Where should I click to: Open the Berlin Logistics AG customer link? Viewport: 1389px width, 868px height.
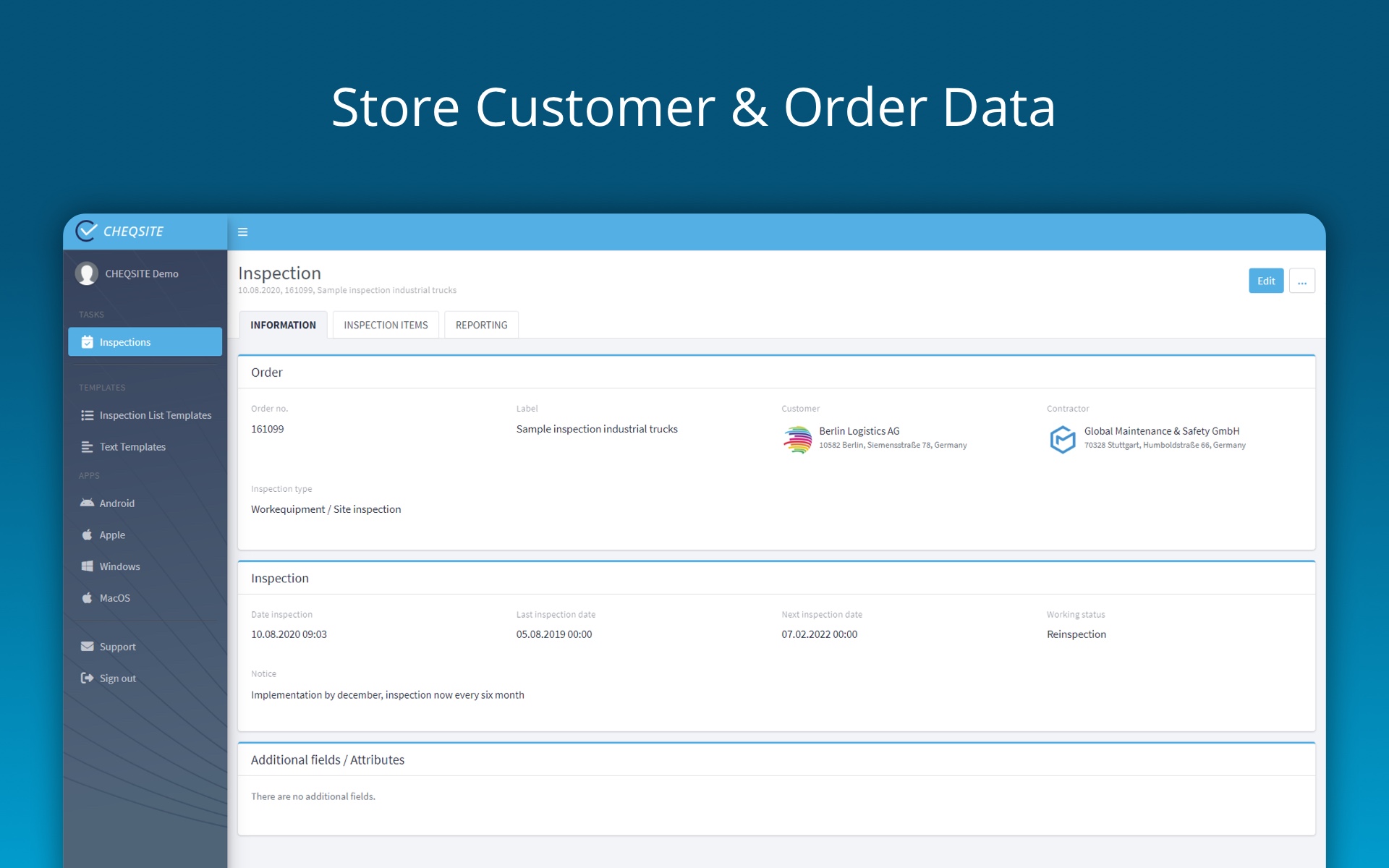[859, 431]
